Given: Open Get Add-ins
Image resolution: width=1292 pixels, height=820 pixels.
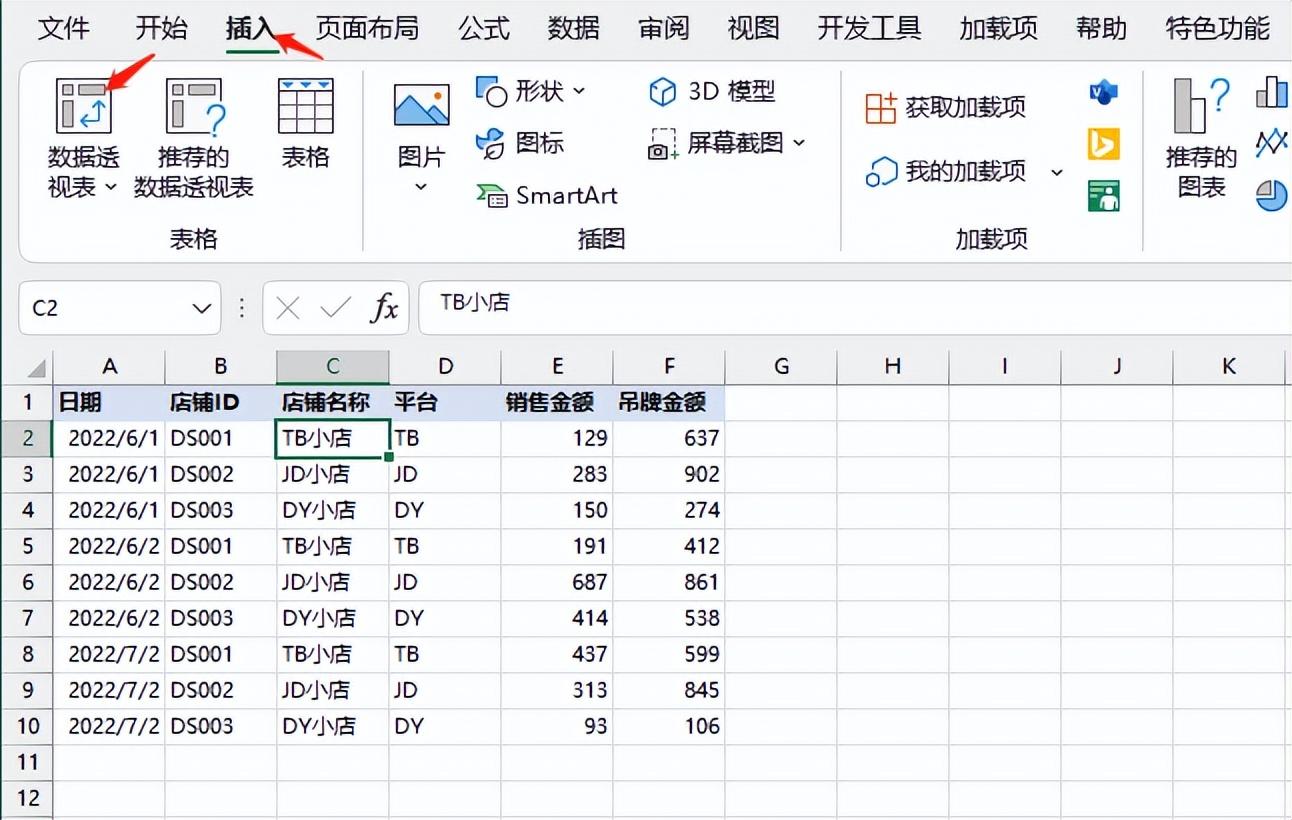Looking at the screenshot, I should [946, 107].
